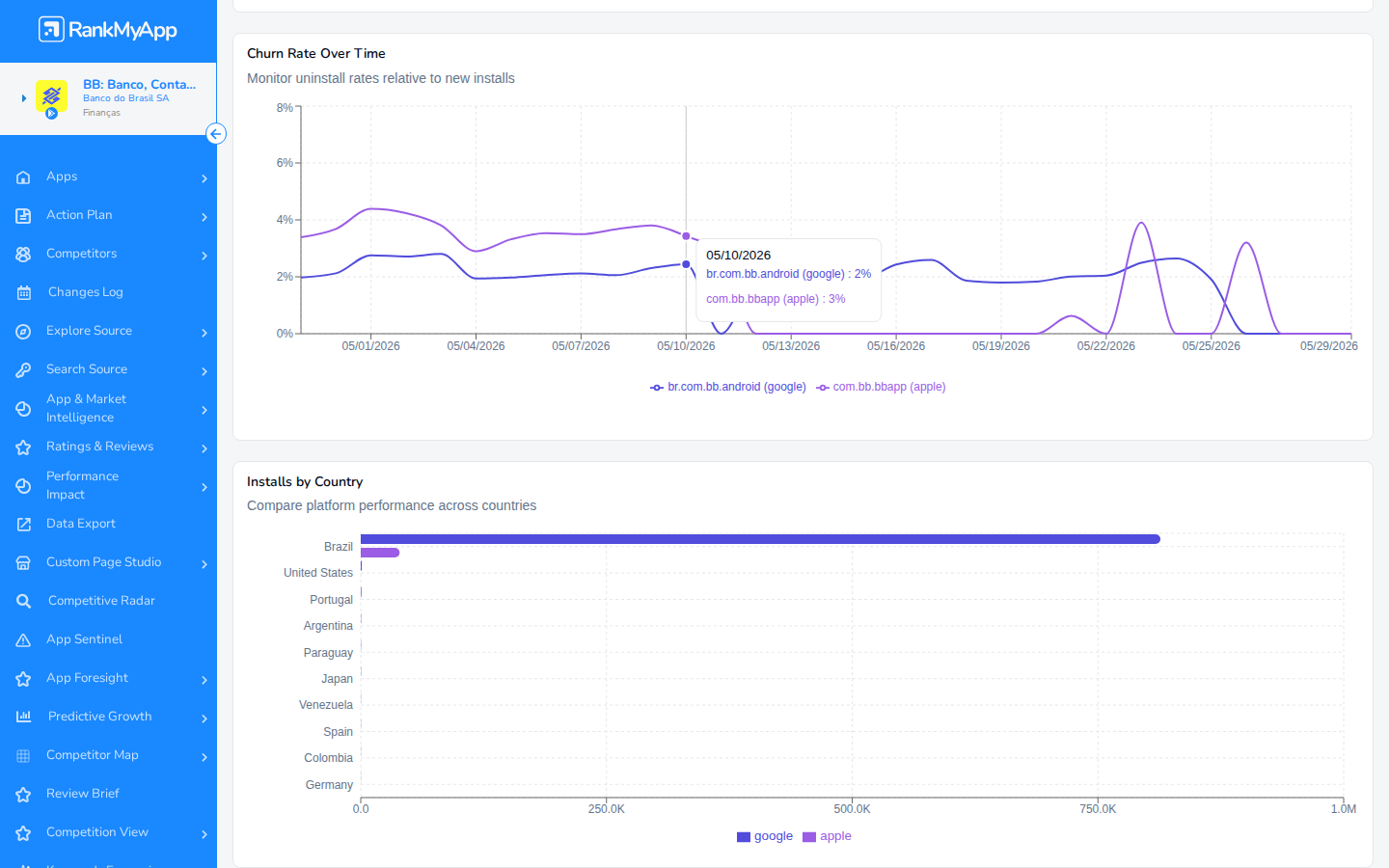
Task: Click the Changes Log calendar icon
Action: pyautogui.click(x=23, y=293)
